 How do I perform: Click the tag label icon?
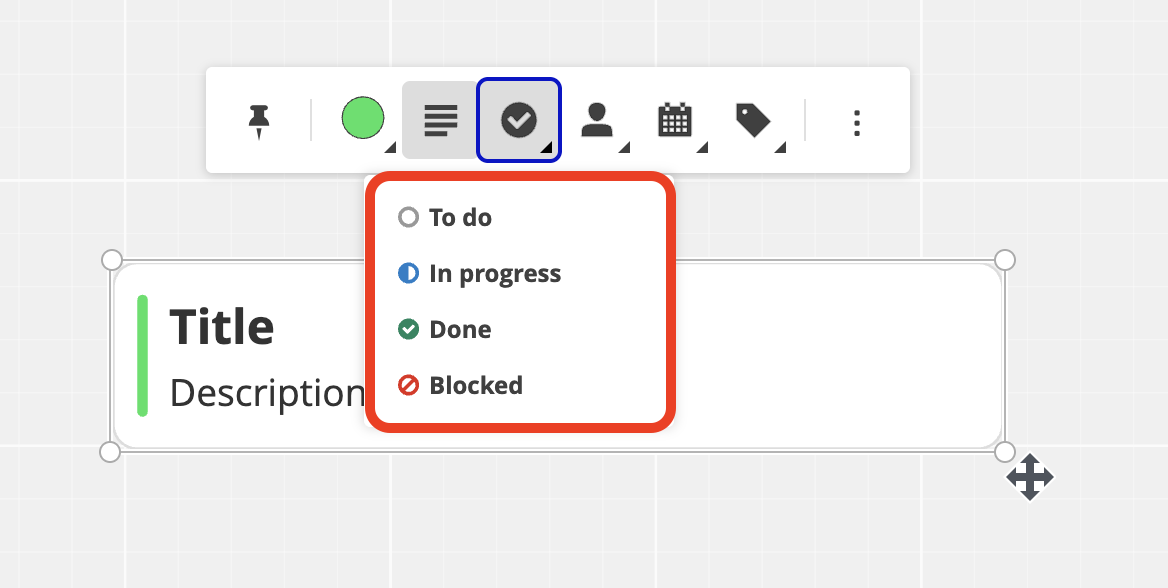pos(753,121)
